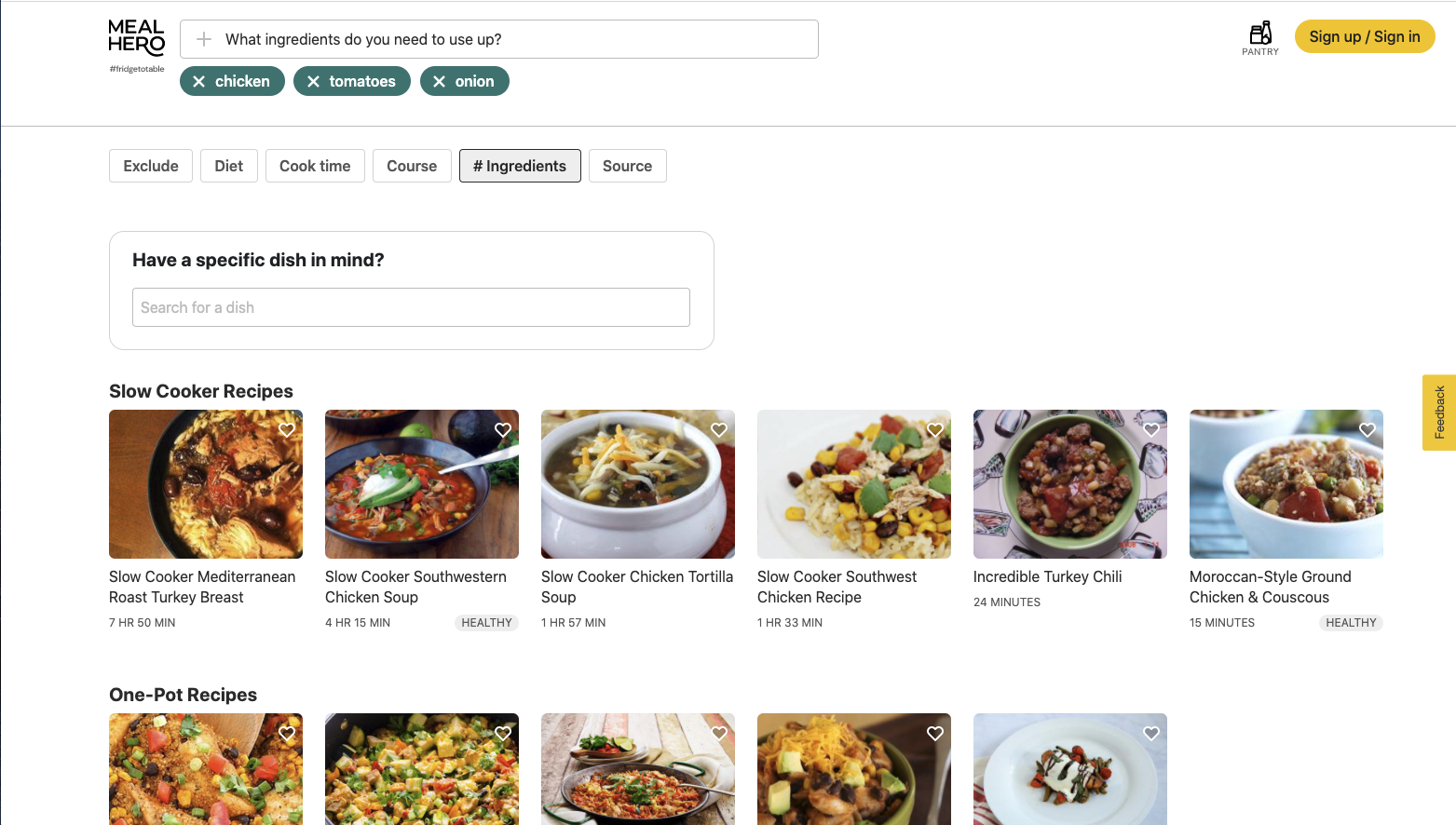Open the Cook time filter

pyautogui.click(x=315, y=166)
